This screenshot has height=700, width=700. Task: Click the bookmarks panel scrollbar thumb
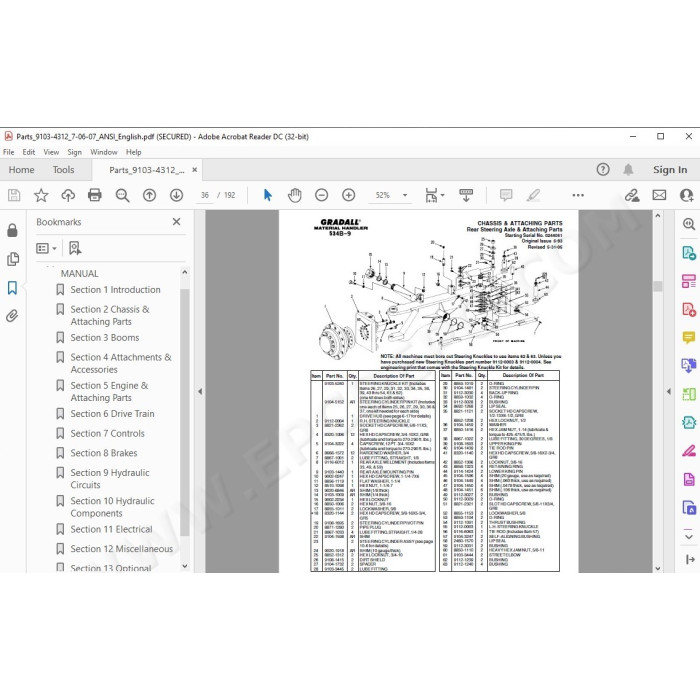pos(185,412)
